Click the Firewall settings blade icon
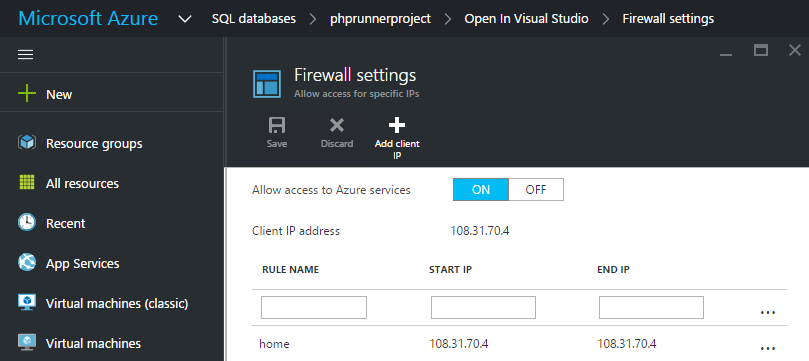The height and width of the screenshot is (361, 809). click(267, 84)
